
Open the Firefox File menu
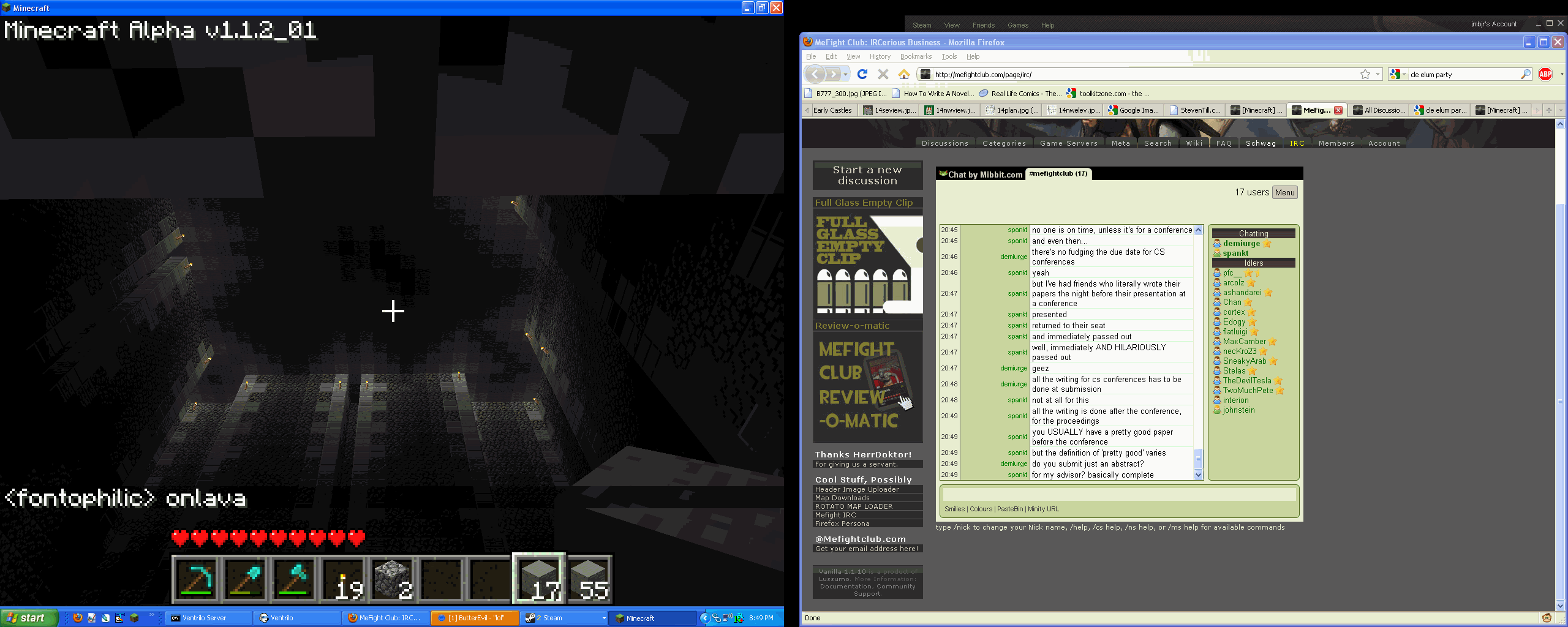coord(811,56)
